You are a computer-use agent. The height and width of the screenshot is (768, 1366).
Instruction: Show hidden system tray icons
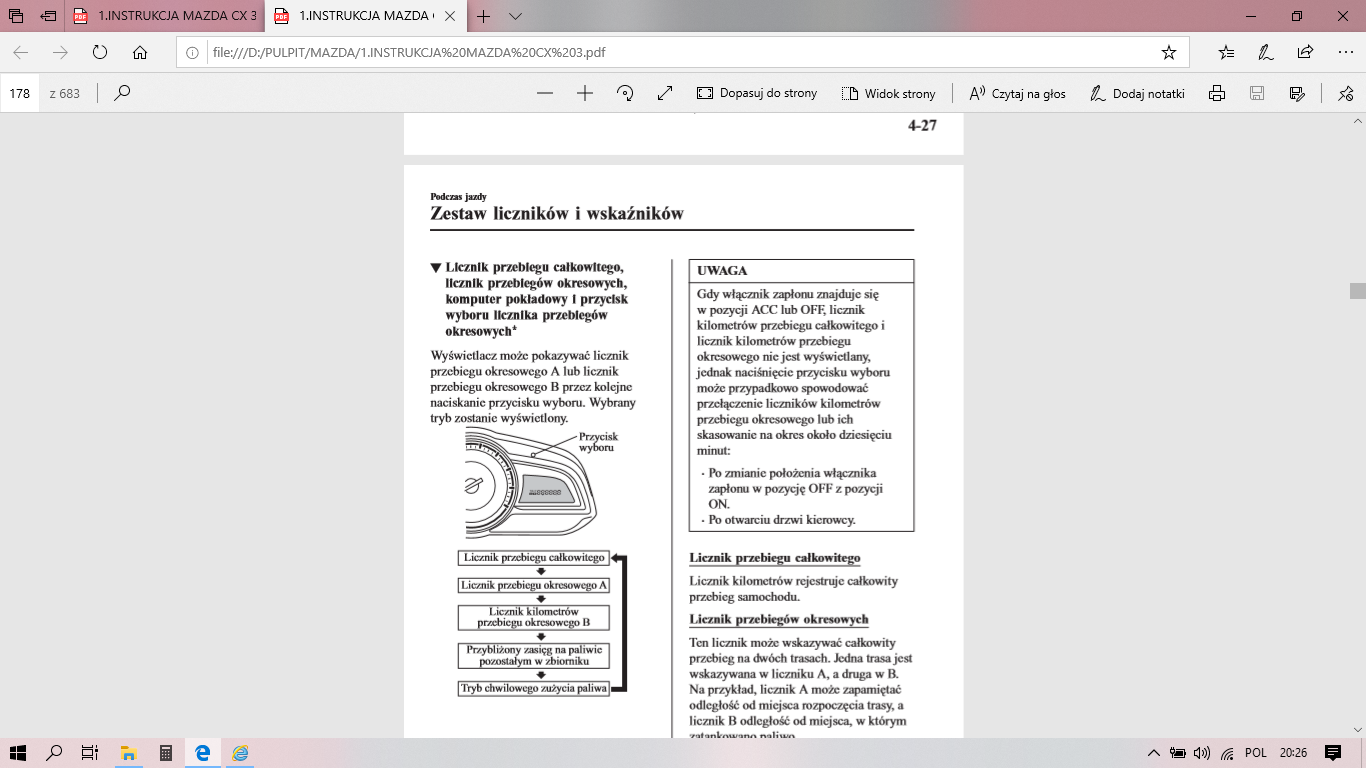coord(1154,753)
